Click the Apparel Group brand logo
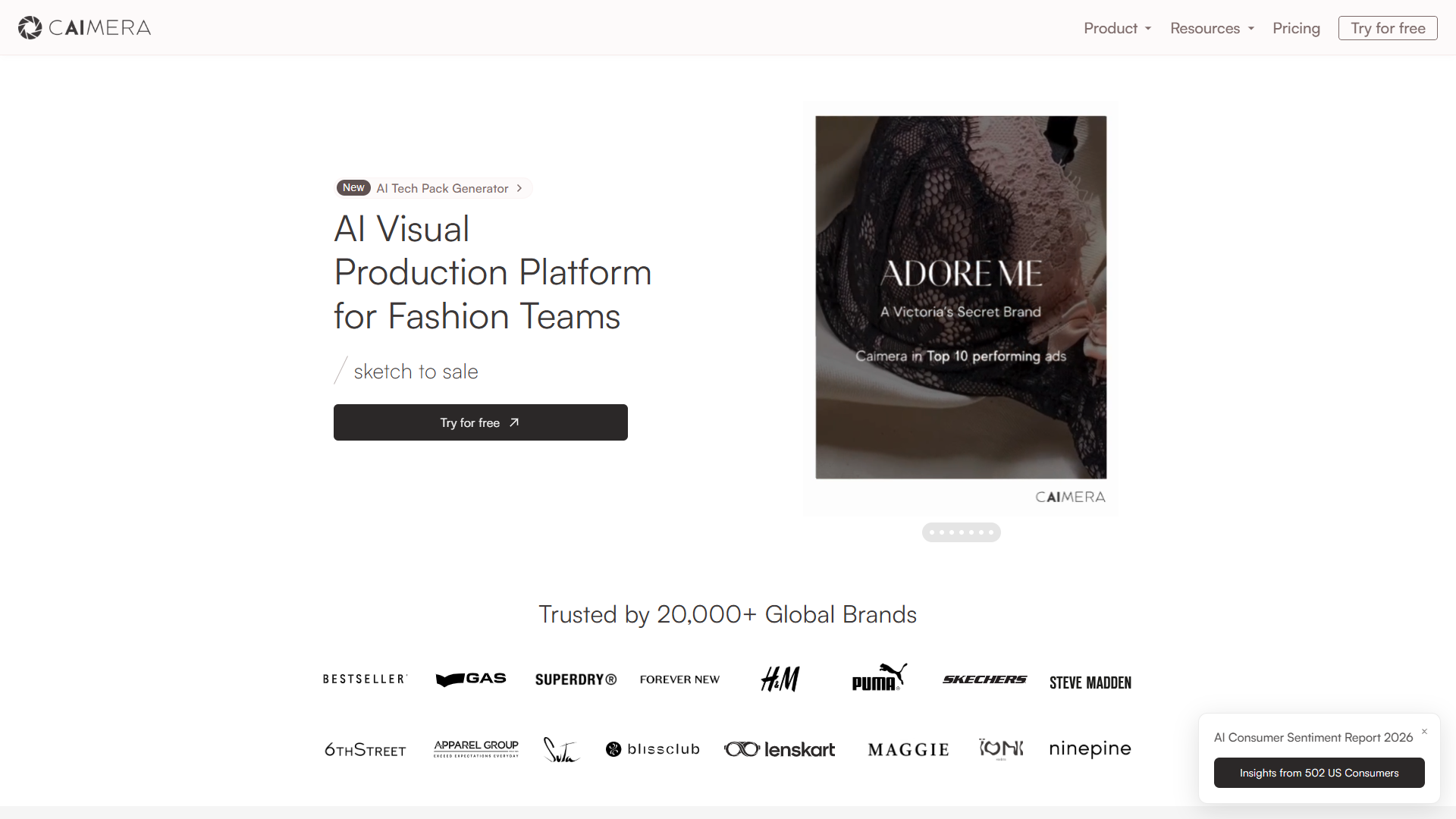 pyautogui.click(x=476, y=748)
